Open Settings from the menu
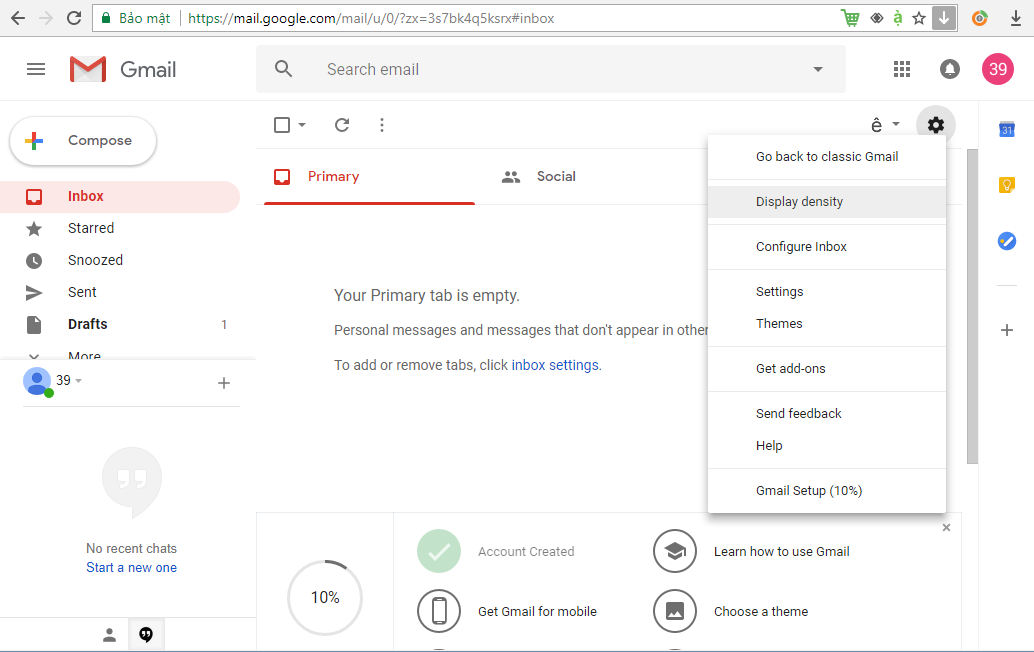Screen dimensions: 1034x652 826,291
